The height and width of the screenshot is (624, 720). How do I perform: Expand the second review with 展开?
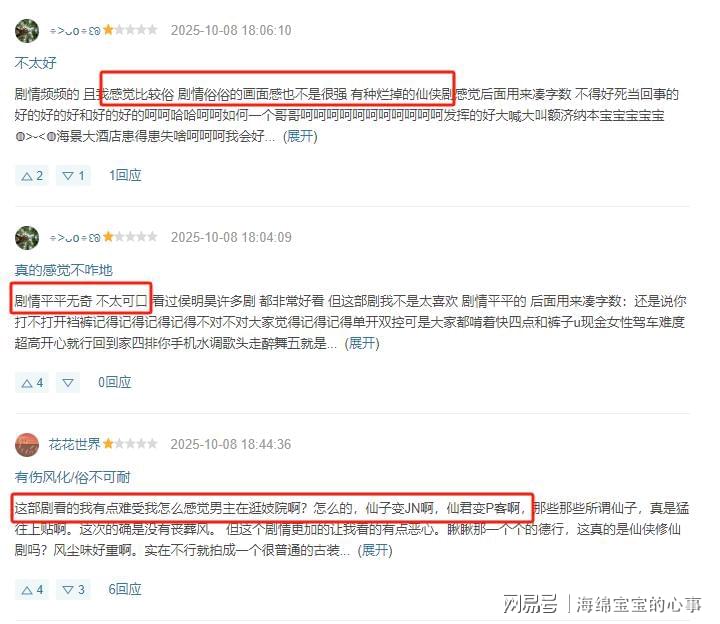coord(362,343)
